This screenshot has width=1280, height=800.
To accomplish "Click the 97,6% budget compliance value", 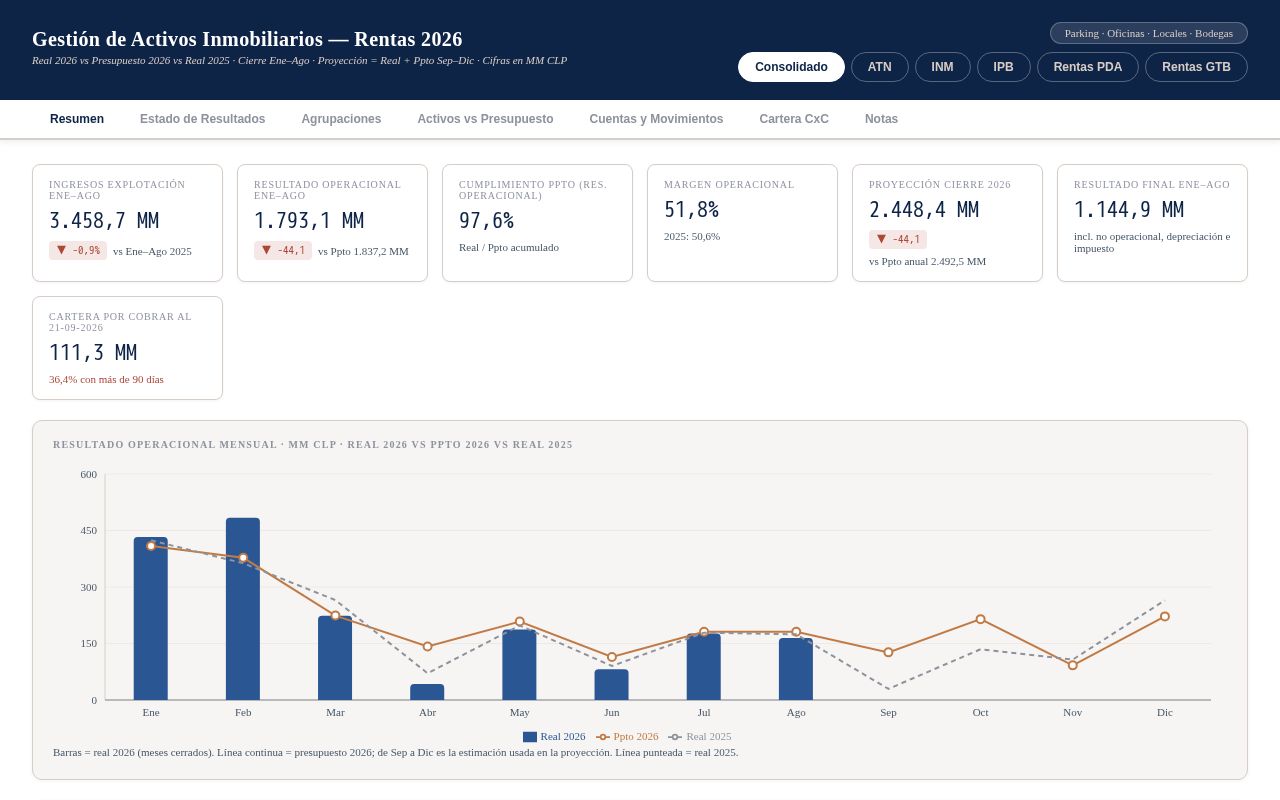I will click(x=486, y=221).
